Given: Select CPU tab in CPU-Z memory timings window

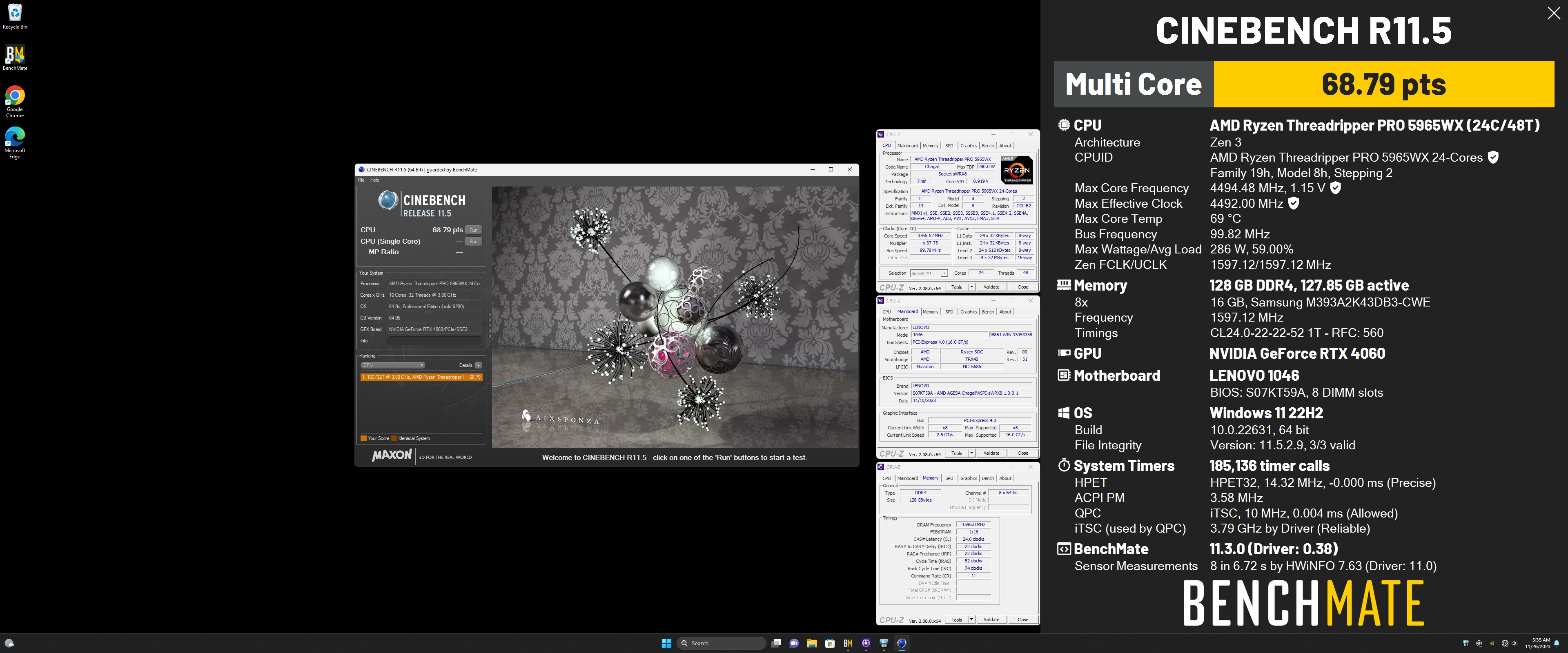Looking at the screenshot, I should pos(886,478).
